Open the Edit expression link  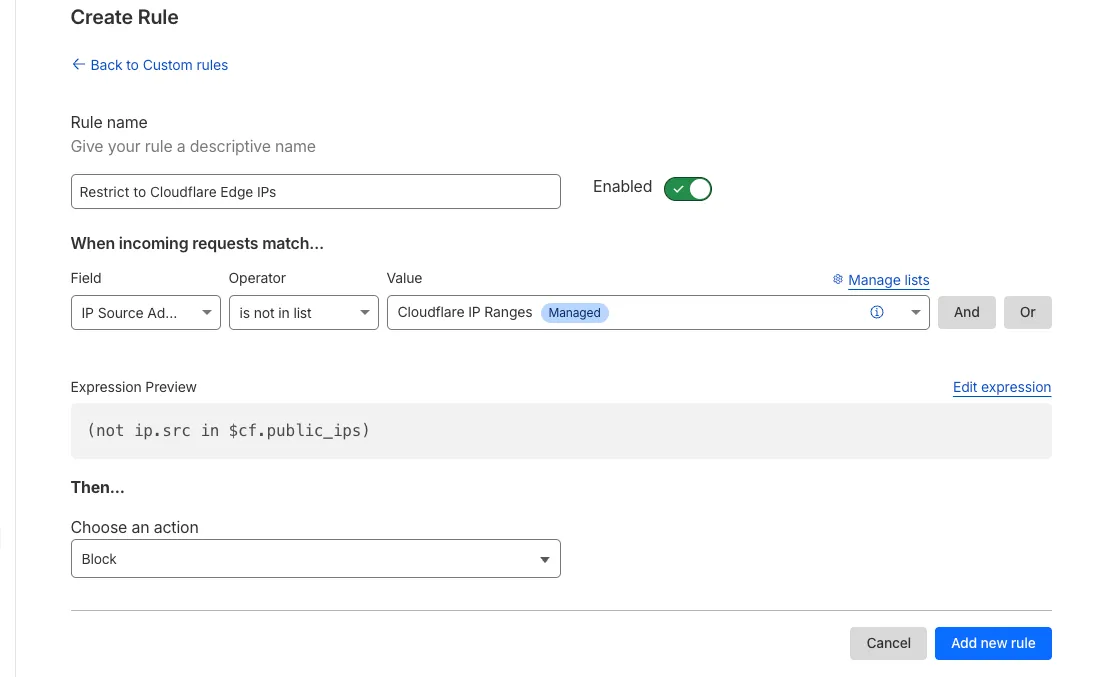click(x=1001, y=387)
